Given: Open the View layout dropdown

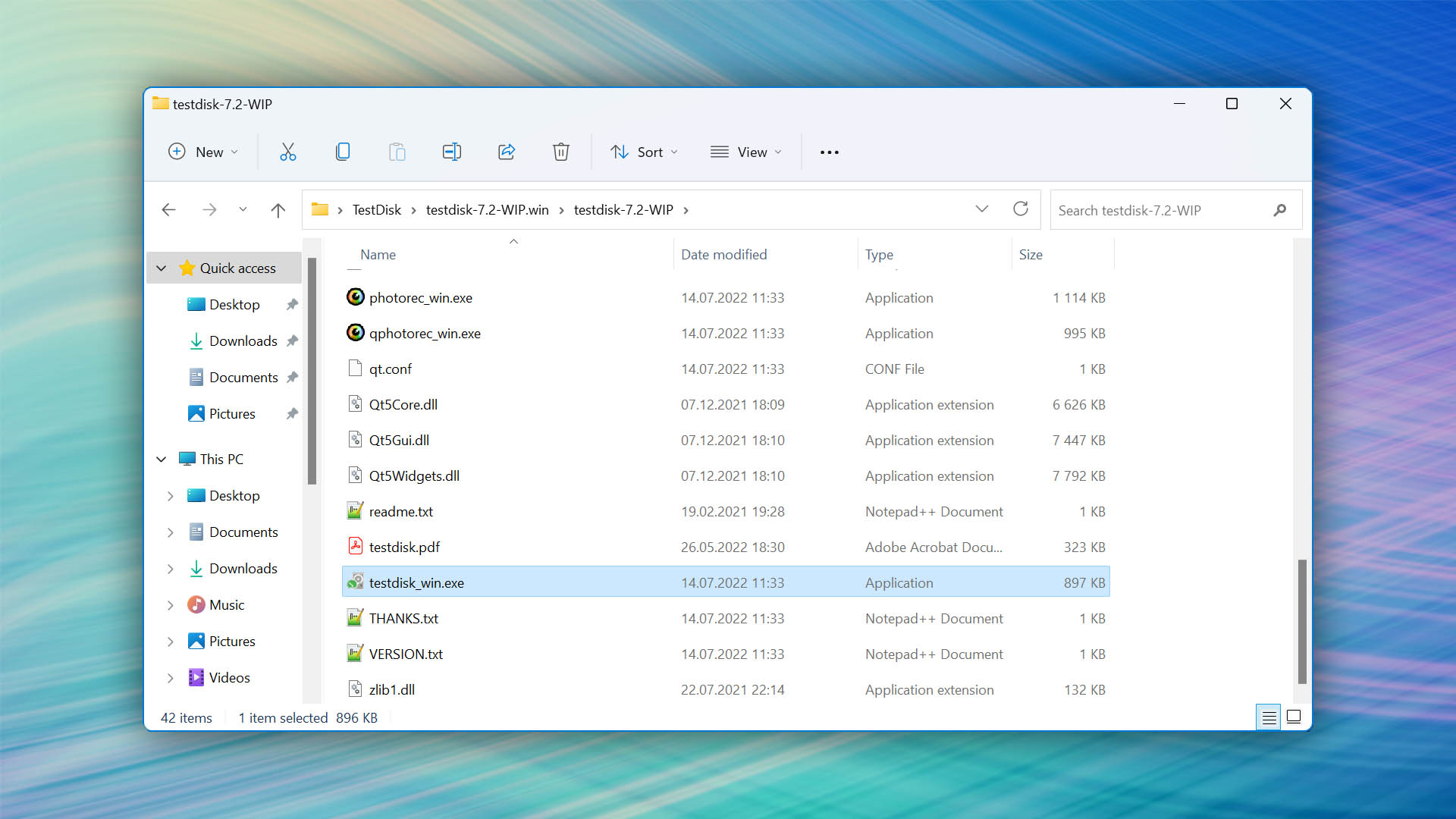Looking at the screenshot, I should click(746, 152).
